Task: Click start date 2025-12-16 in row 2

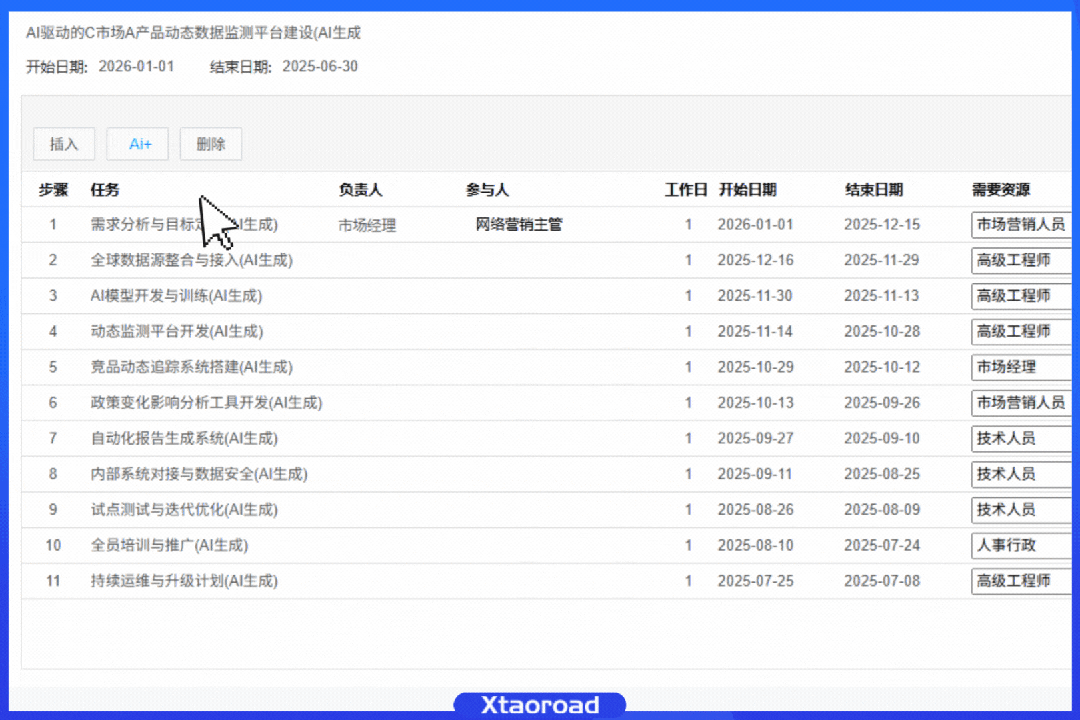Action: (755, 260)
